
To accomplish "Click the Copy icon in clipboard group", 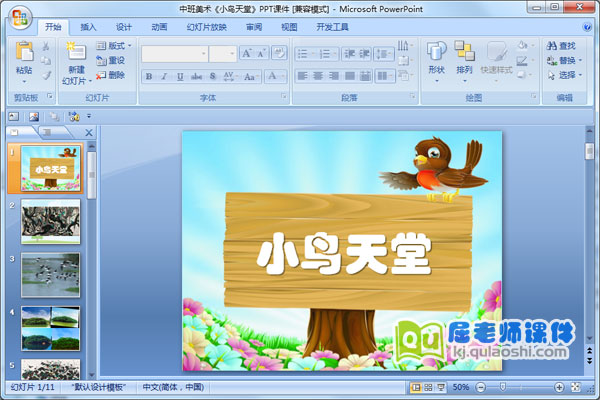I will (46, 60).
